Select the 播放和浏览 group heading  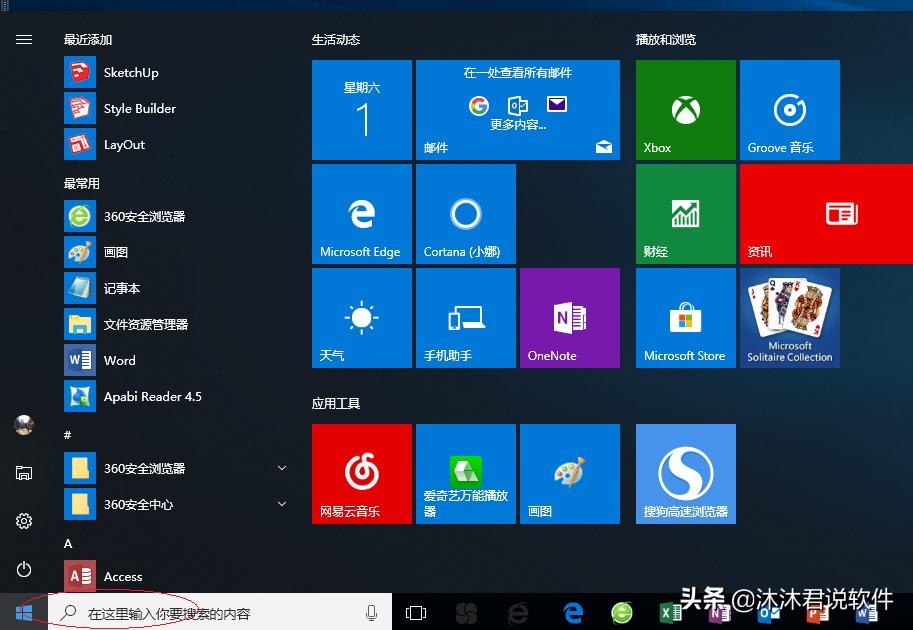tap(666, 40)
